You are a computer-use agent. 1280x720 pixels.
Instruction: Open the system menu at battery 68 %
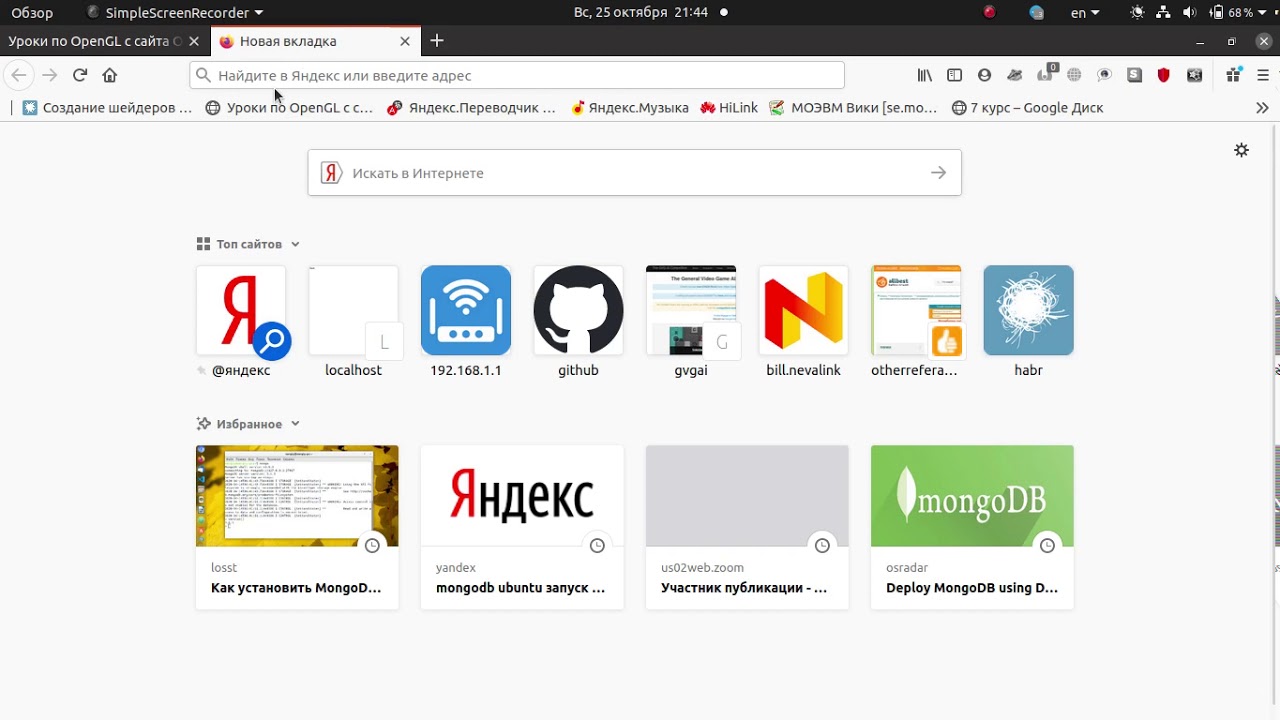point(1240,13)
